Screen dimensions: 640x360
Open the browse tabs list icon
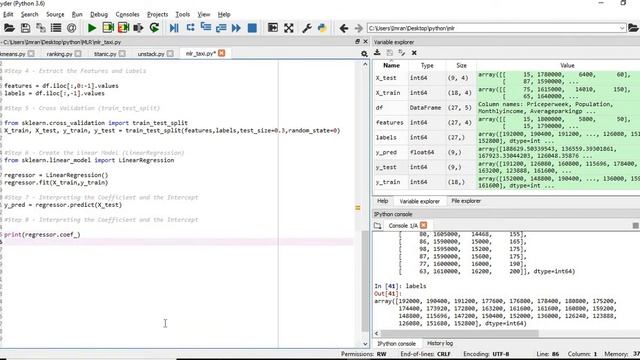click(56, 28)
